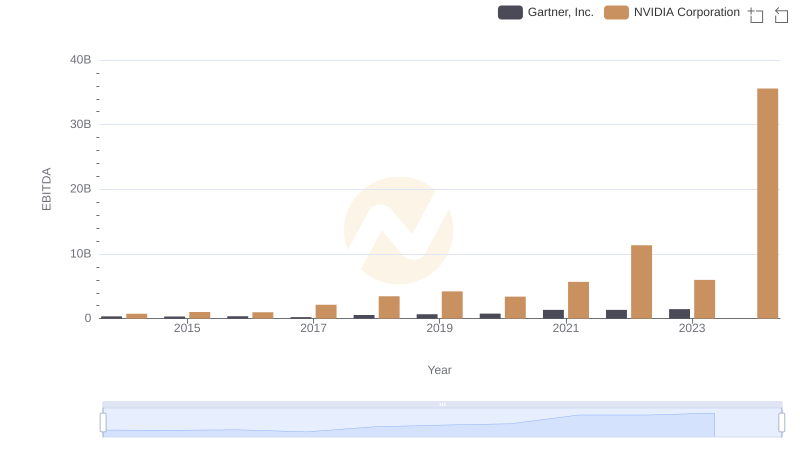
Task: Click the NVIDIA bar for 2023
Action: [704, 299]
